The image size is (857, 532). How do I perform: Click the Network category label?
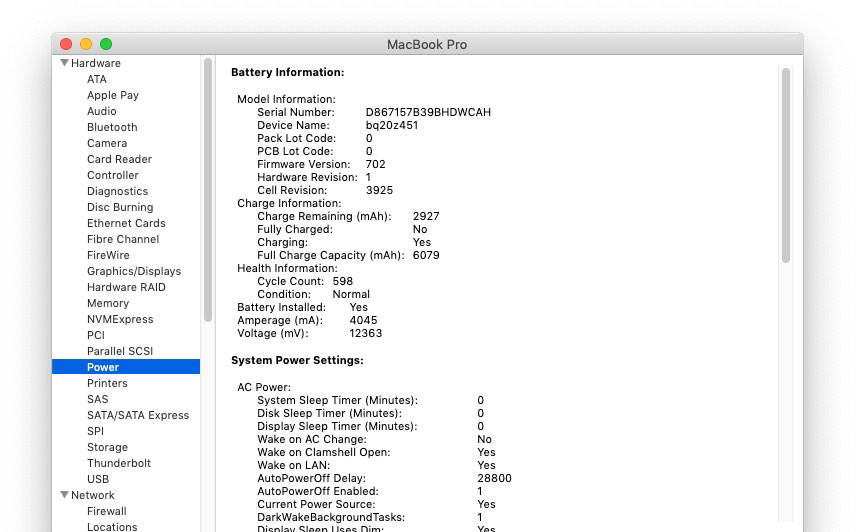[93, 495]
